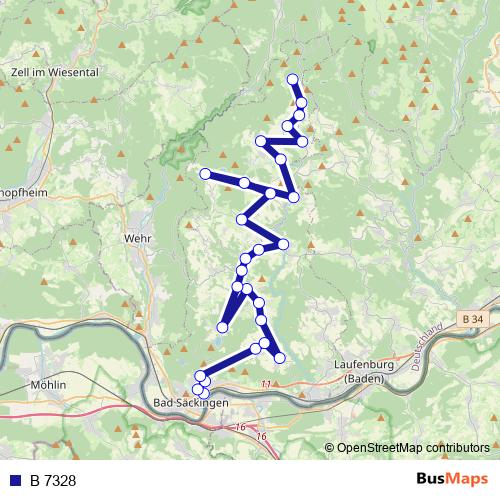Click the B 34 road shield
This screenshot has height=500, width=500.
[x=473, y=319]
